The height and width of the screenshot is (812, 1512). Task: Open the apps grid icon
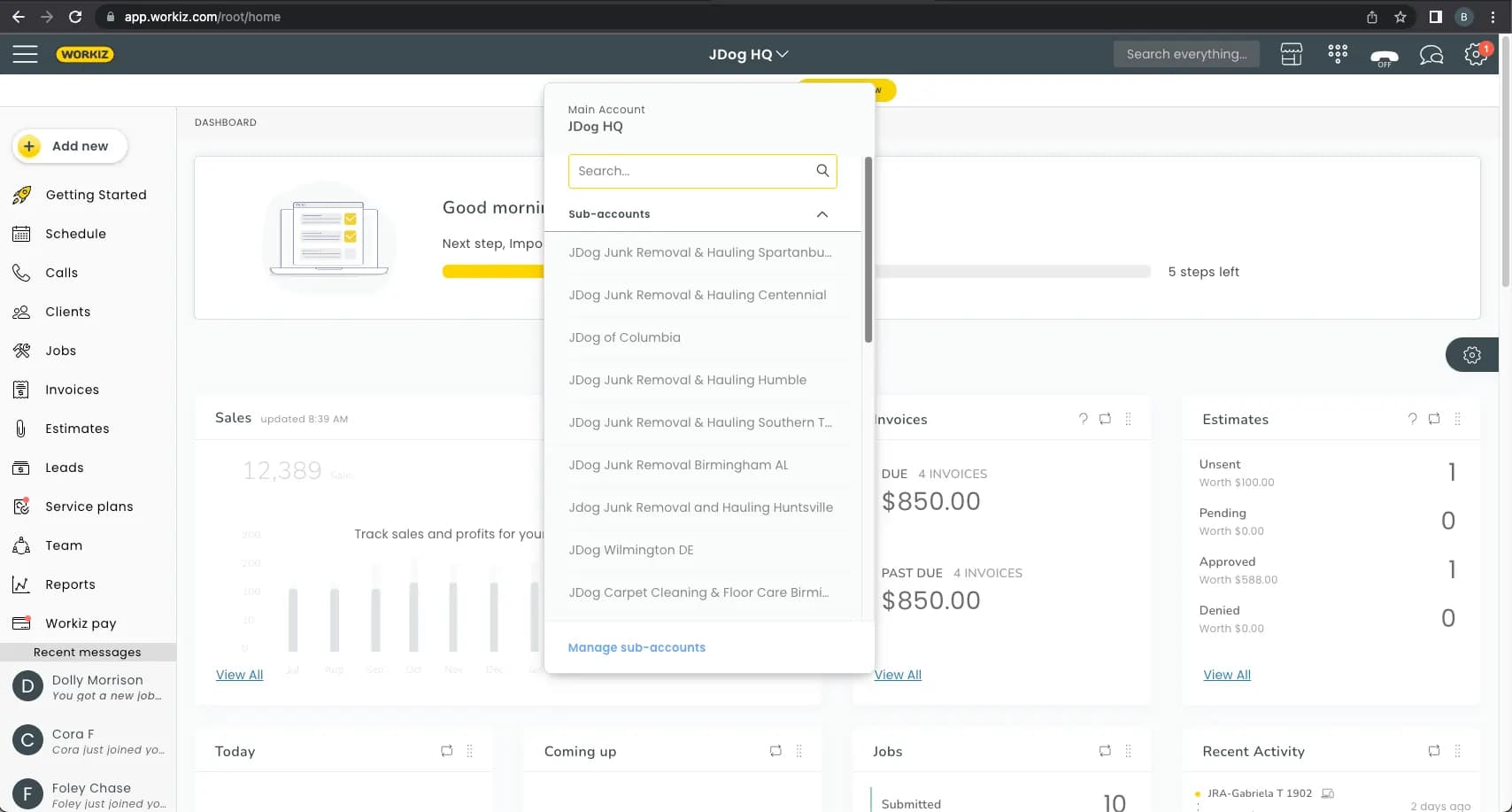[1338, 54]
